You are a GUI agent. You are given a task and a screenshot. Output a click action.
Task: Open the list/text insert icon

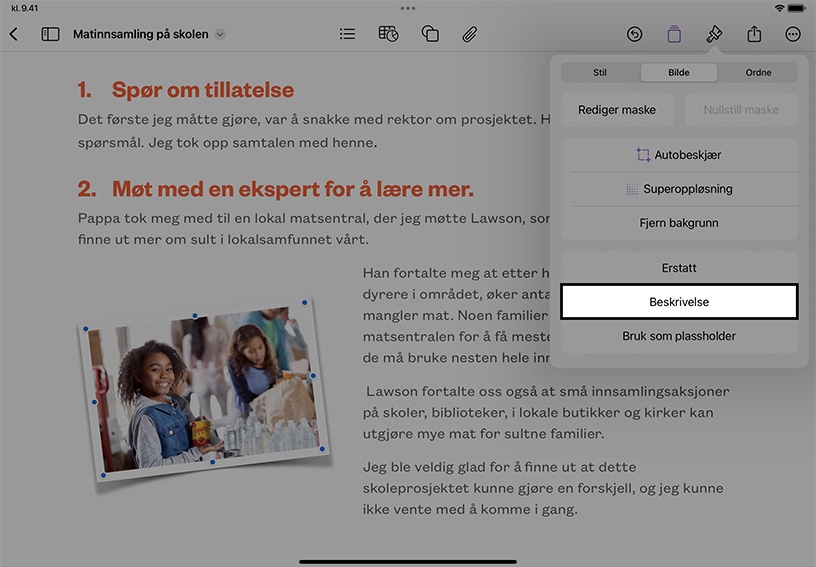click(x=347, y=34)
